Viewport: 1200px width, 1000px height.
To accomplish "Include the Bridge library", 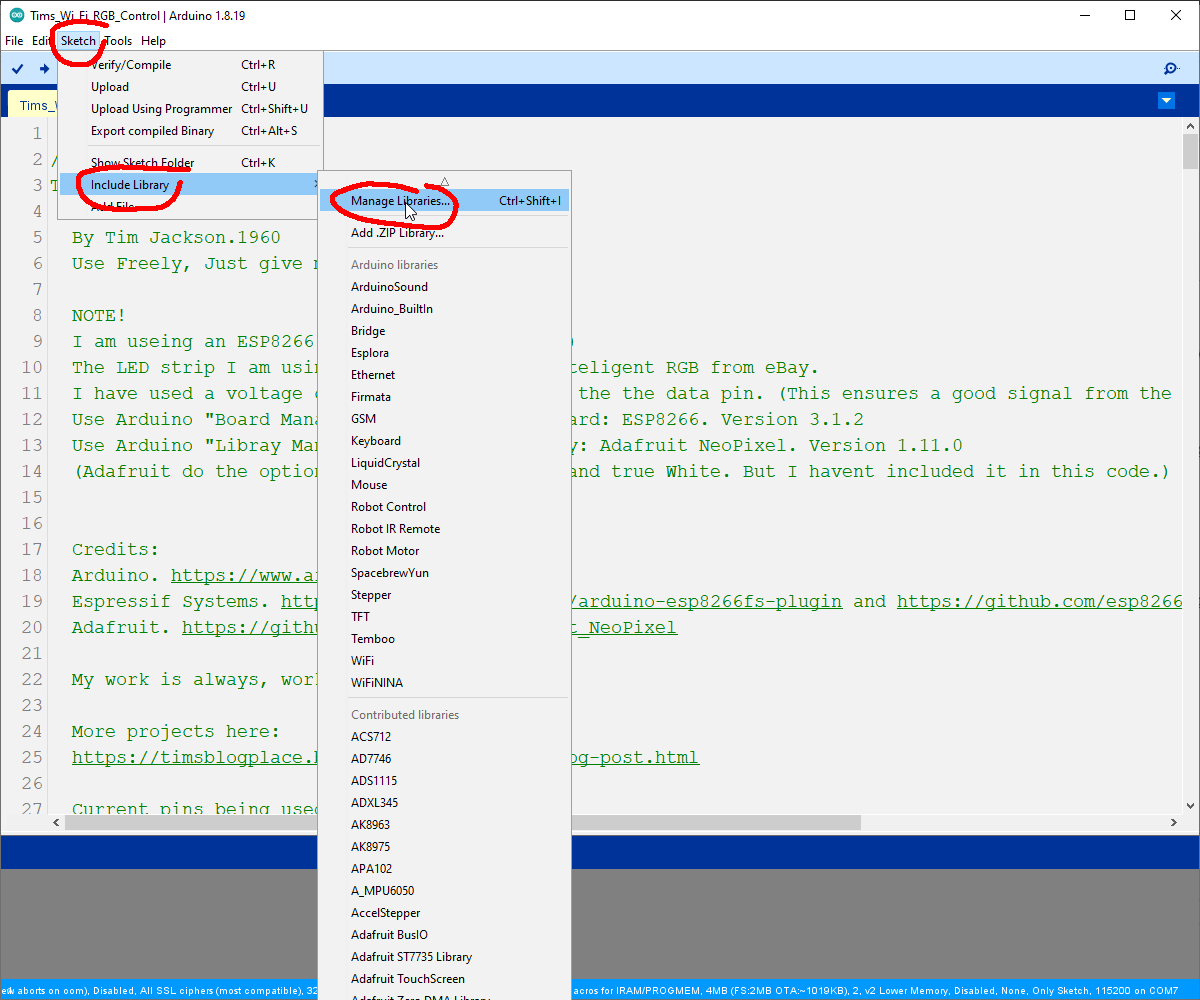I will (x=444, y=331).
